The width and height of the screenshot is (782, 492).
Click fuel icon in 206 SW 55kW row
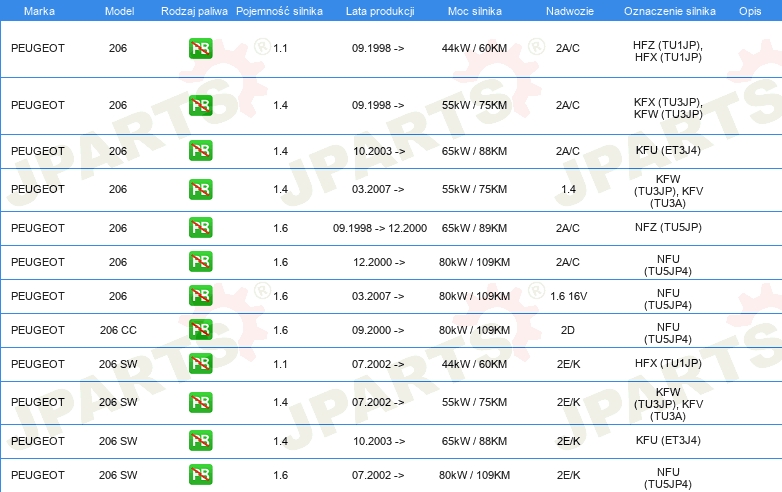pyautogui.click(x=200, y=402)
